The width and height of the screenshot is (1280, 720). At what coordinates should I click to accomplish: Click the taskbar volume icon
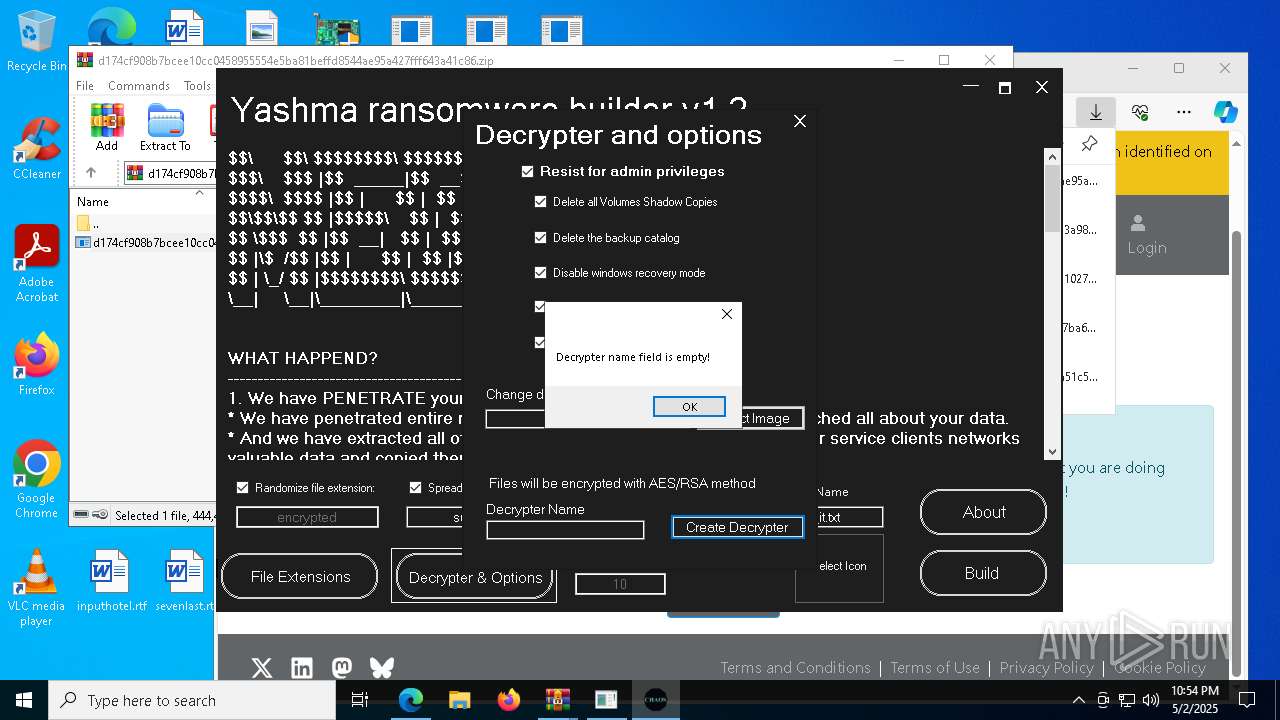click(1149, 700)
